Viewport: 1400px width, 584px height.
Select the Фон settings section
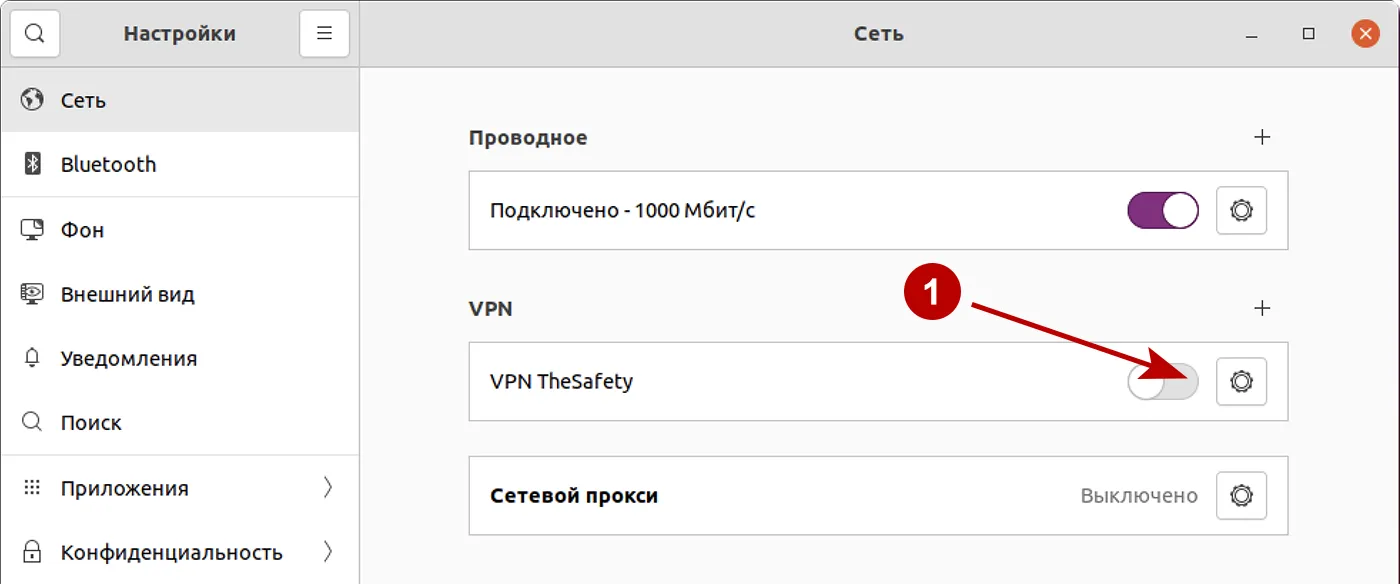(x=82, y=229)
